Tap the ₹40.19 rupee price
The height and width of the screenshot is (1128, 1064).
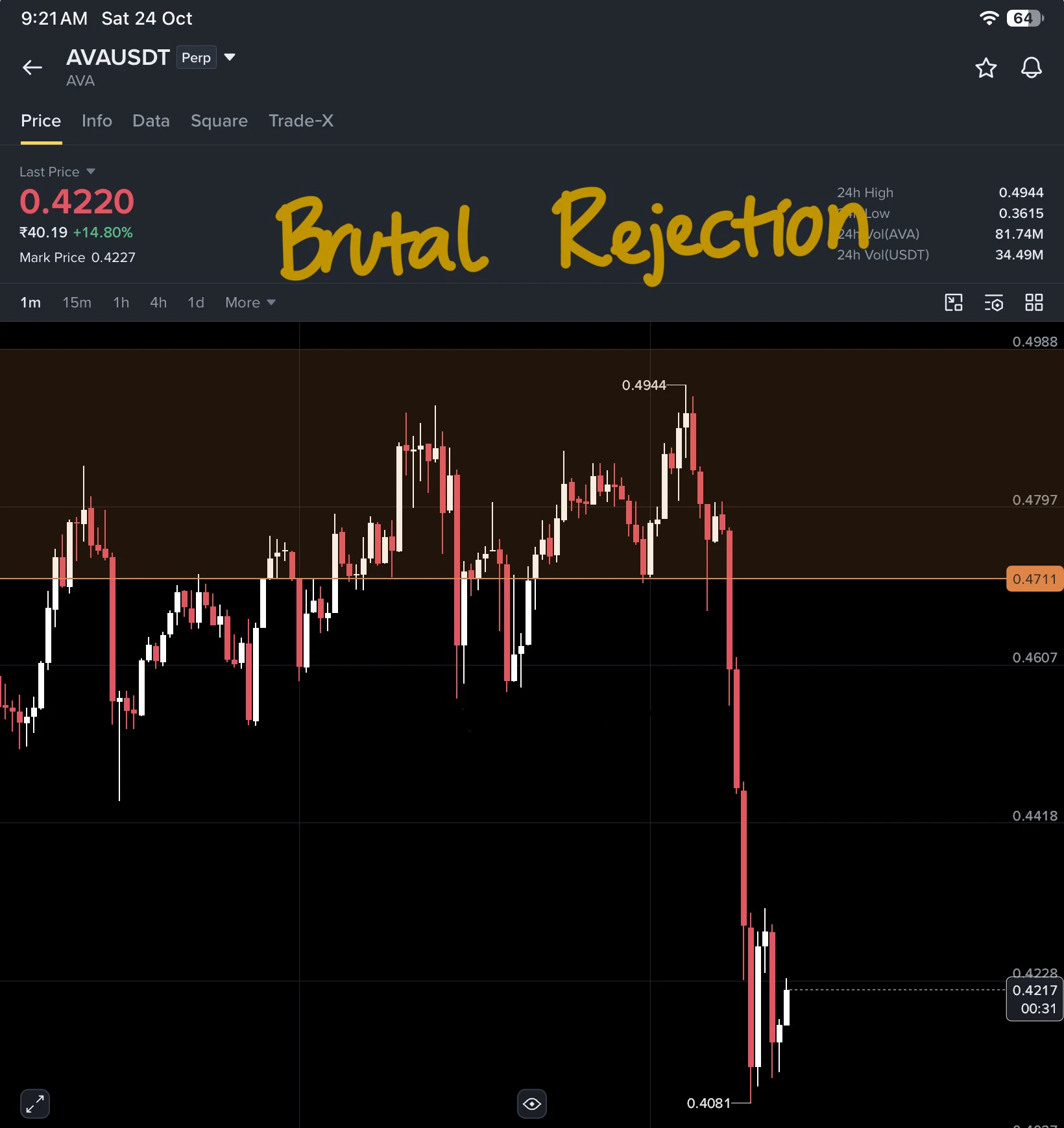pos(43,232)
